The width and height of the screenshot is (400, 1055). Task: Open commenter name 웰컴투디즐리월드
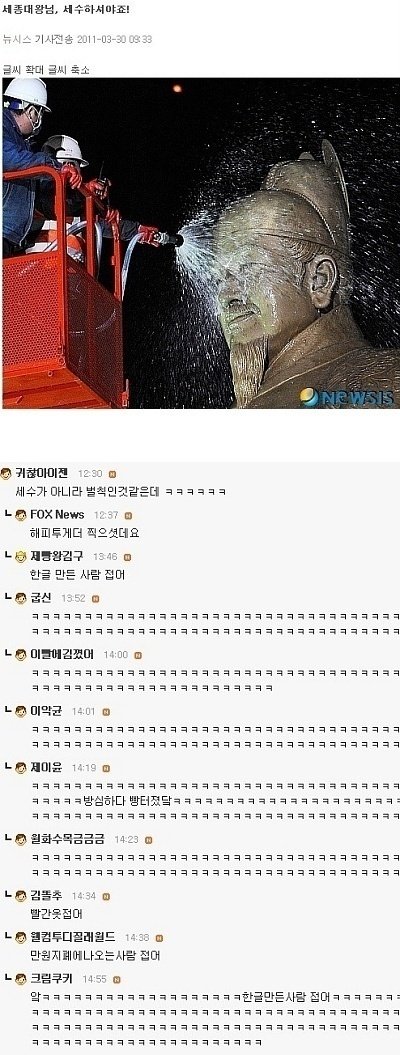pos(73,937)
